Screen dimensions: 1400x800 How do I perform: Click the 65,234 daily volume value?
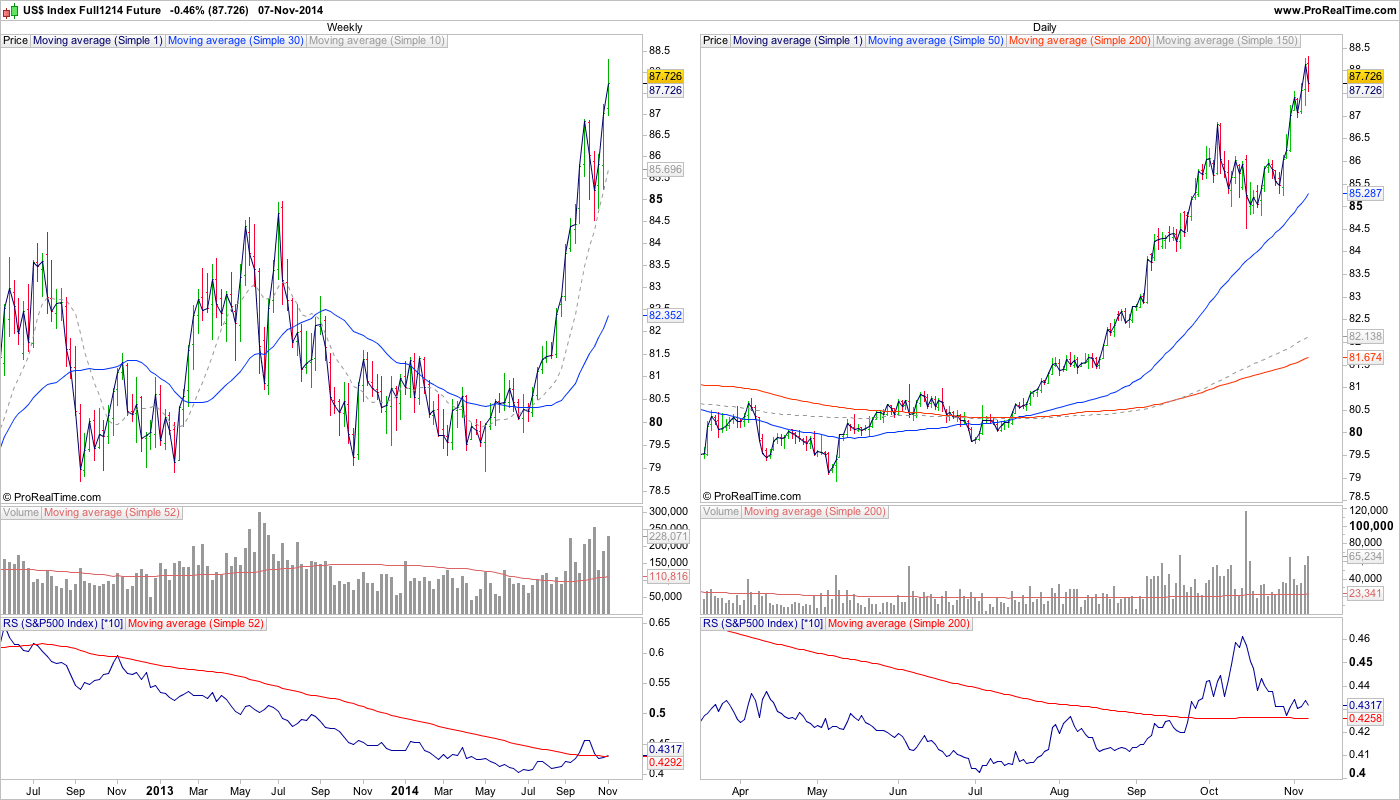click(x=1365, y=556)
